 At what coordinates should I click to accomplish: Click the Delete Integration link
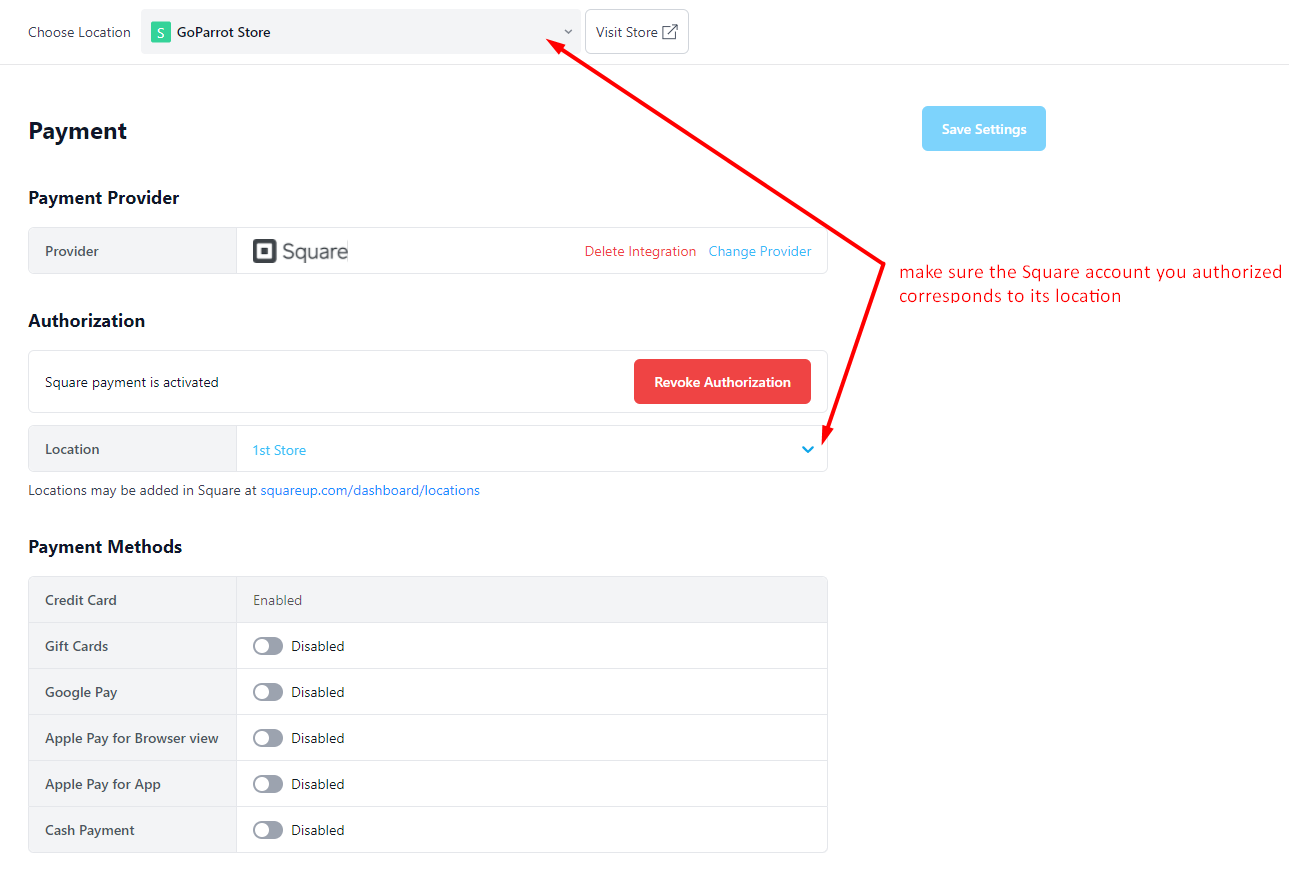pyautogui.click(x=640, y=251)
